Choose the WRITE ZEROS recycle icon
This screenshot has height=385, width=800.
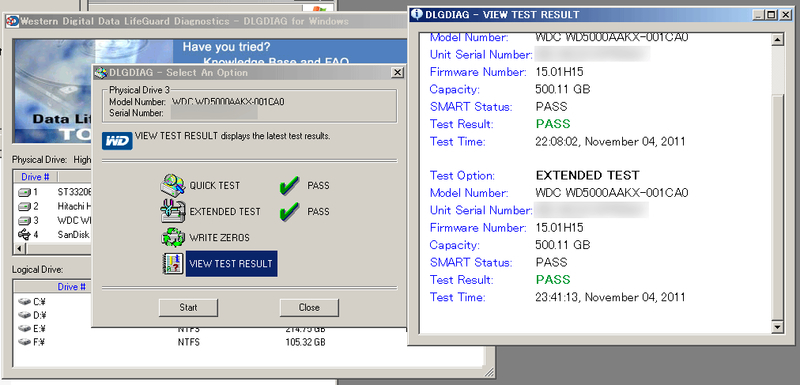173,238
